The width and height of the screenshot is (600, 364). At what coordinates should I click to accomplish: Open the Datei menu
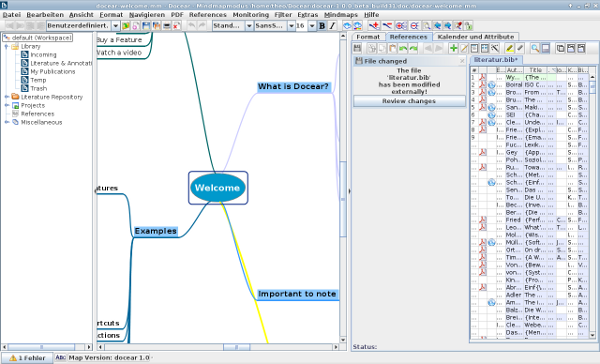[x=12, y=15]
